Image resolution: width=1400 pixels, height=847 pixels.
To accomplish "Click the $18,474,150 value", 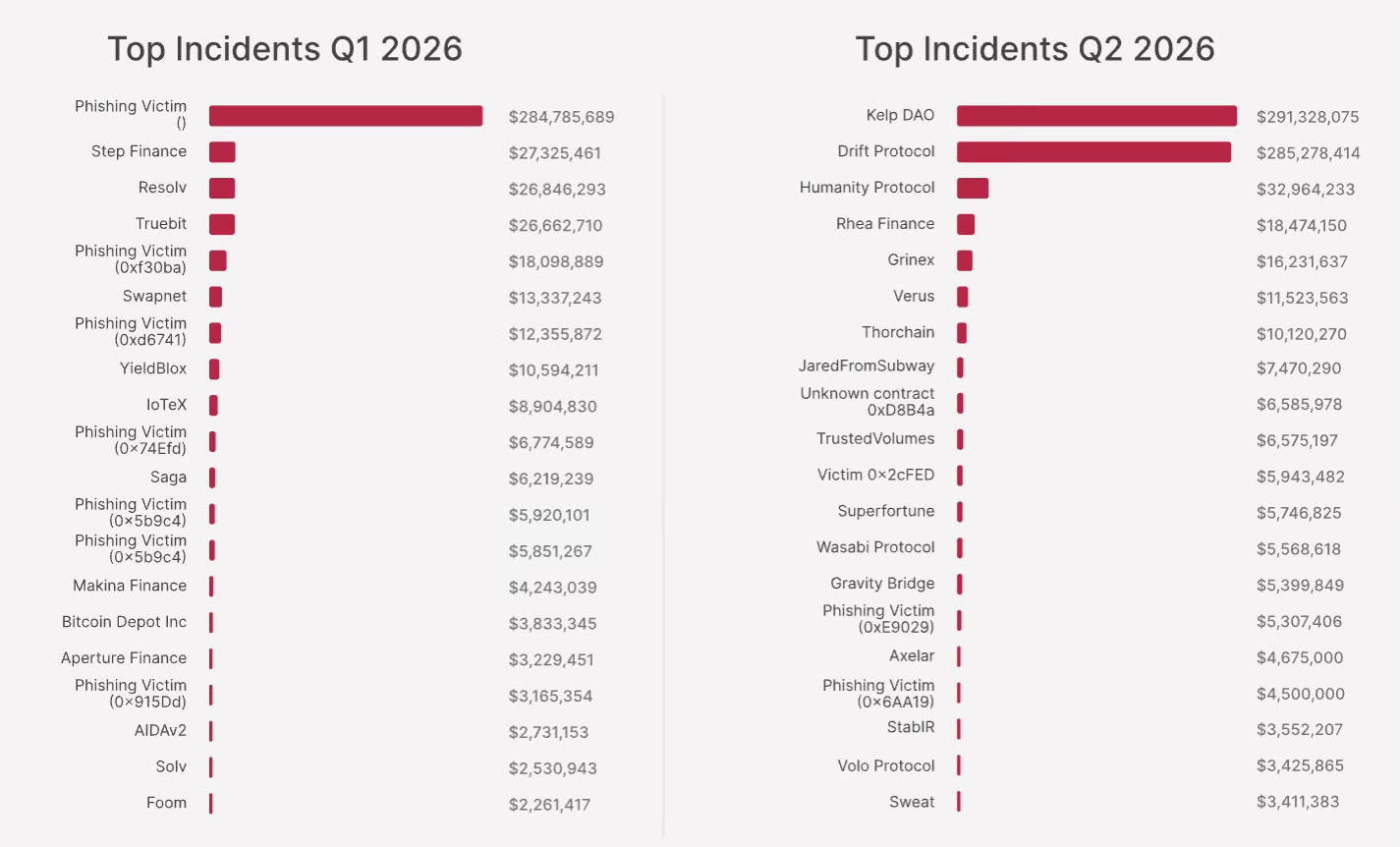I will pyautogui.click(x=1302, y=226).
